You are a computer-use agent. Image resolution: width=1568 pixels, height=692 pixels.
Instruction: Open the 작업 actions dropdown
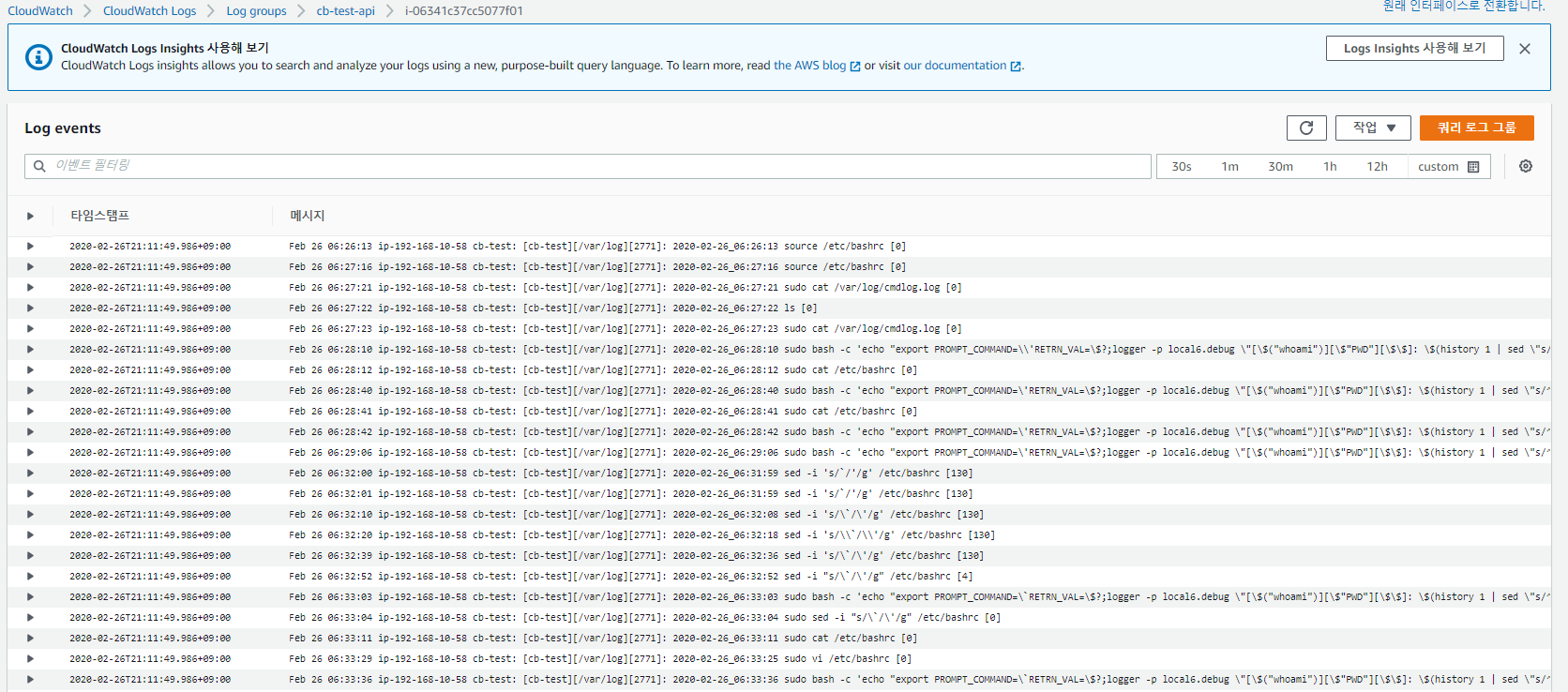pos(1374,128)
